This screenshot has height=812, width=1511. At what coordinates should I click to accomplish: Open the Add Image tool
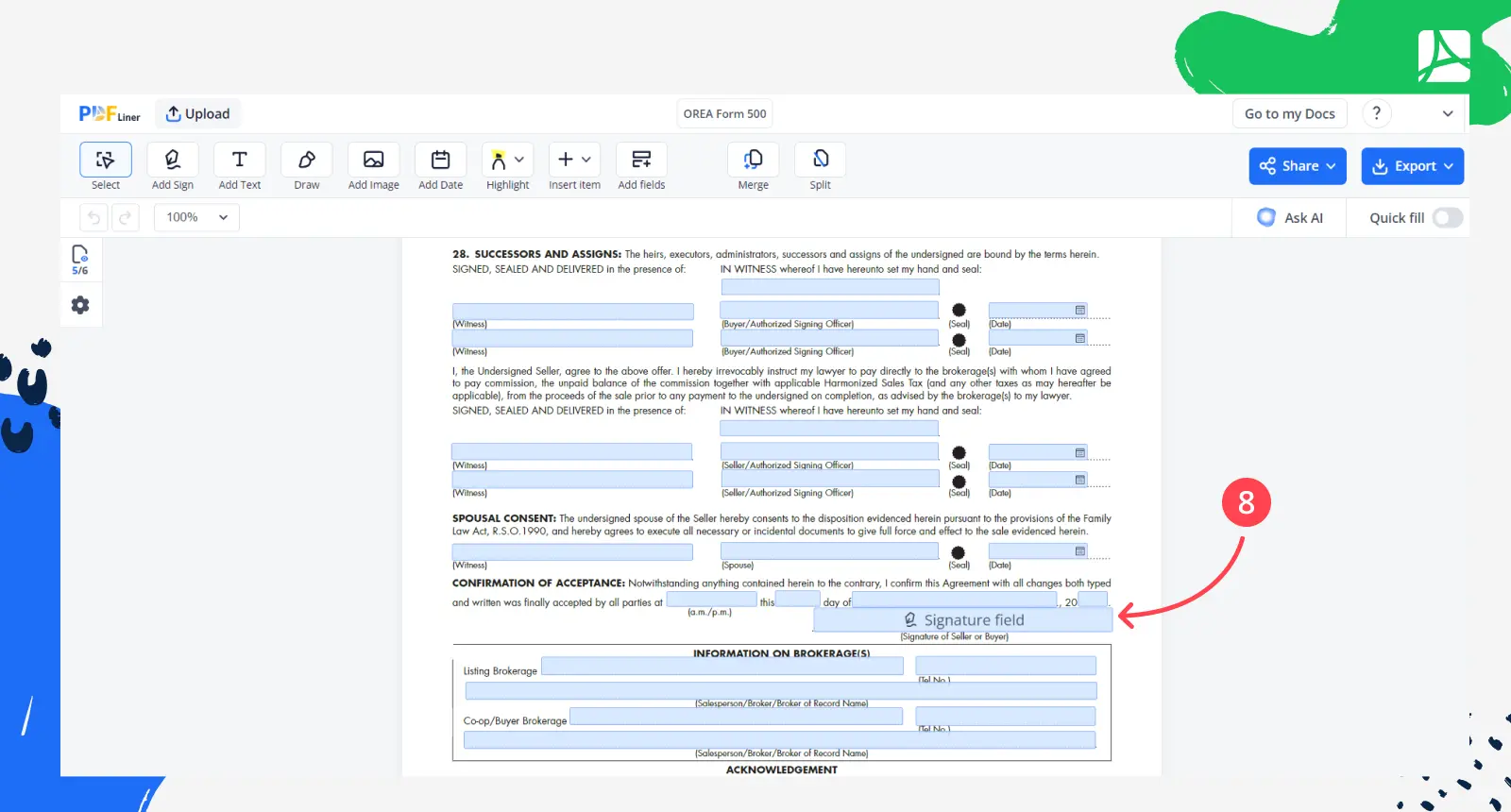click(373, 166)
